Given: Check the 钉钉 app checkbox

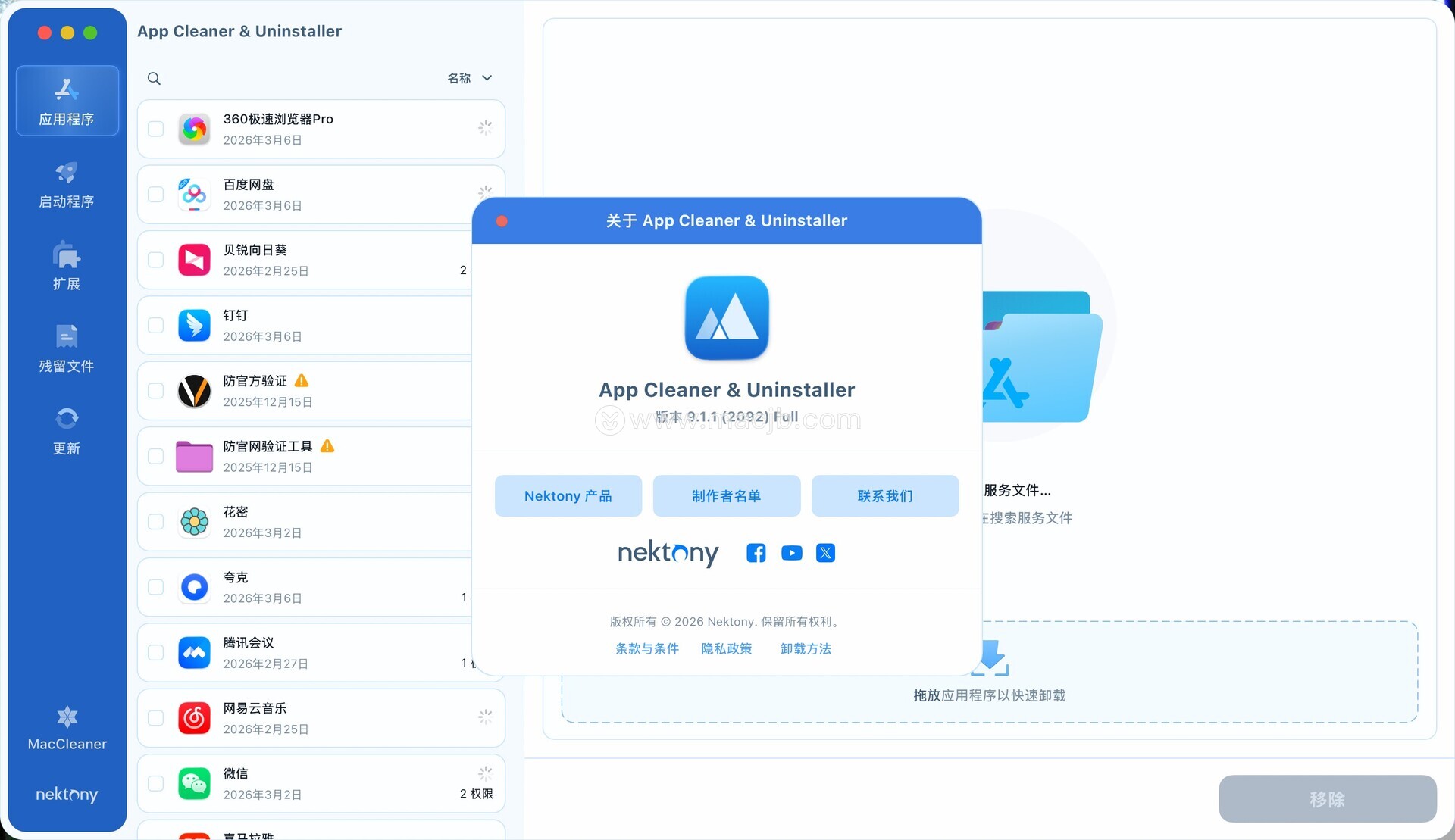Looking at the screenshot, I should 156,325.
